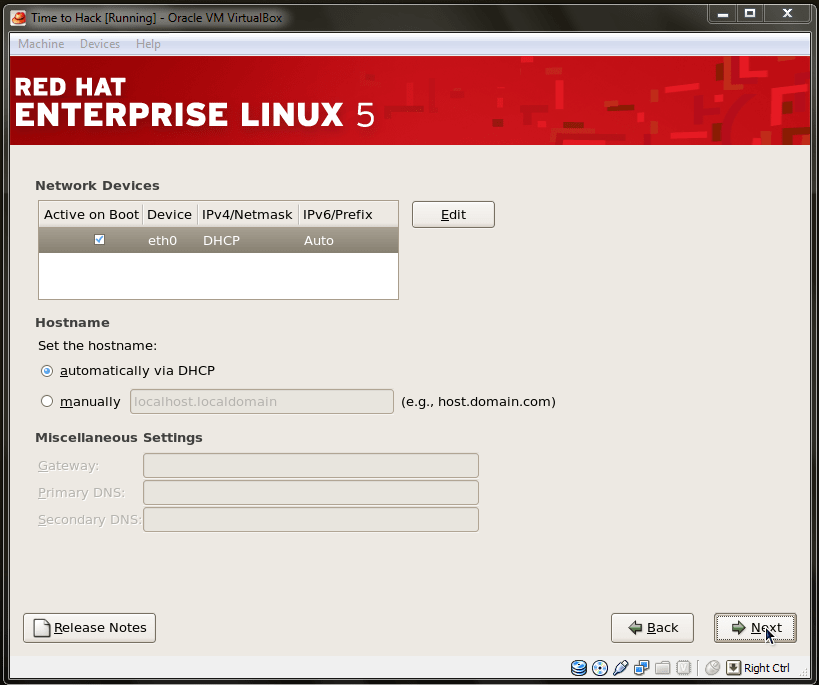Click the network adapters status icon
Viewport: 819px width, 685px height.
coord(641,668)
